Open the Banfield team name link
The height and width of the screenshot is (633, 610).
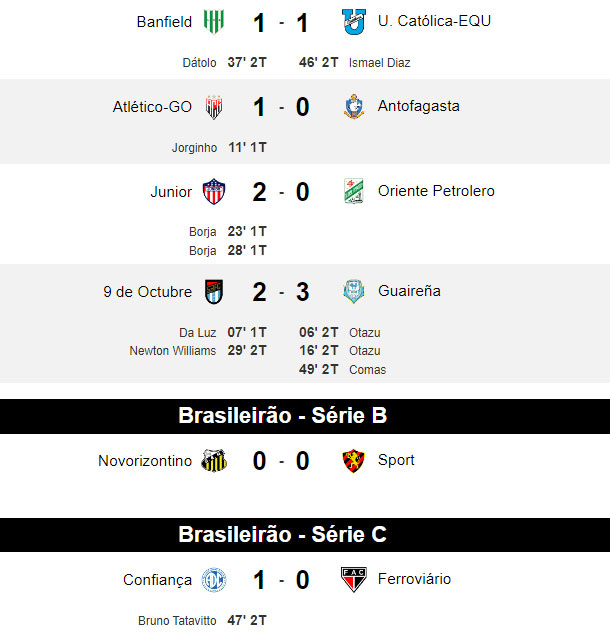click(x=164, y=22)
